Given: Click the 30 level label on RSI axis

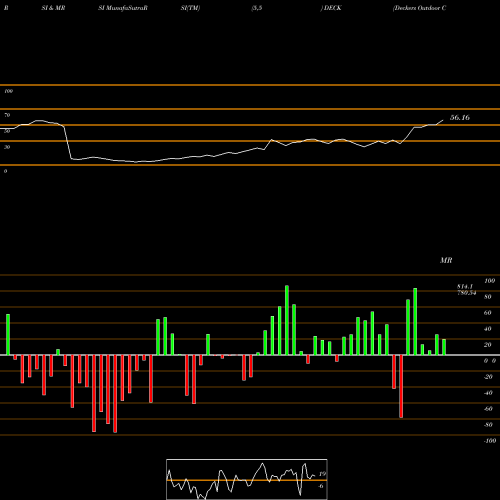Looking at the screenshot, I should (7, 147).
